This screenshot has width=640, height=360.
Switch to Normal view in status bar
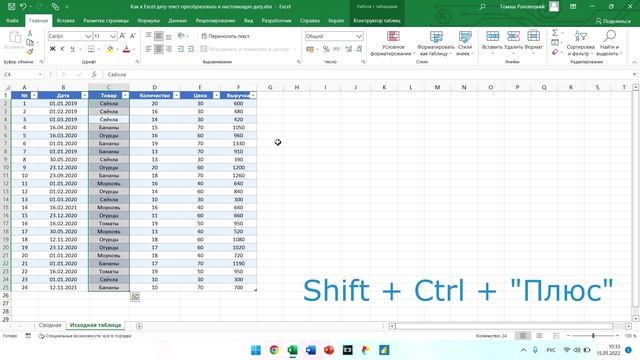point(523,336)
